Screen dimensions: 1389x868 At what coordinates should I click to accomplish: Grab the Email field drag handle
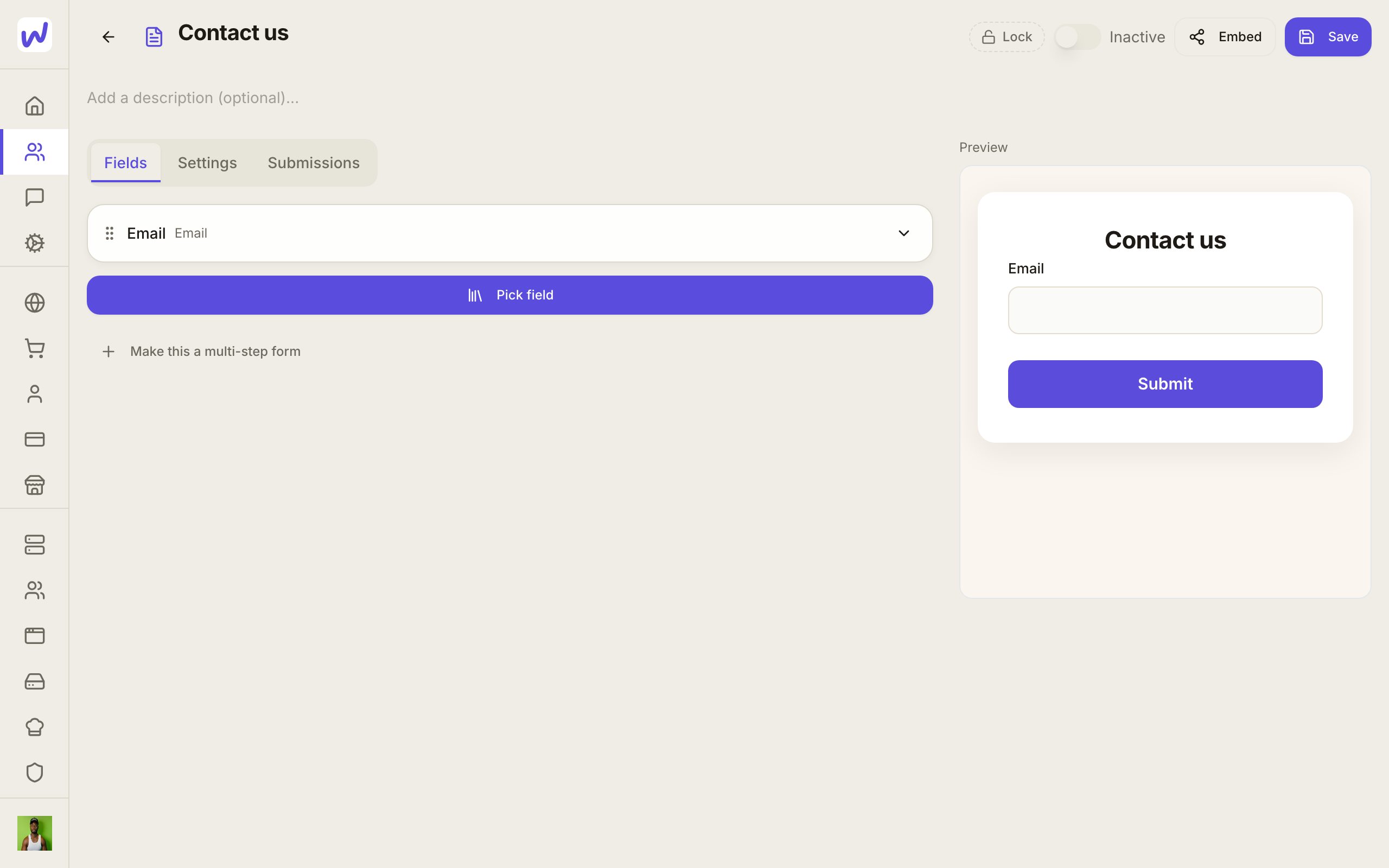[x=109, y=233]
